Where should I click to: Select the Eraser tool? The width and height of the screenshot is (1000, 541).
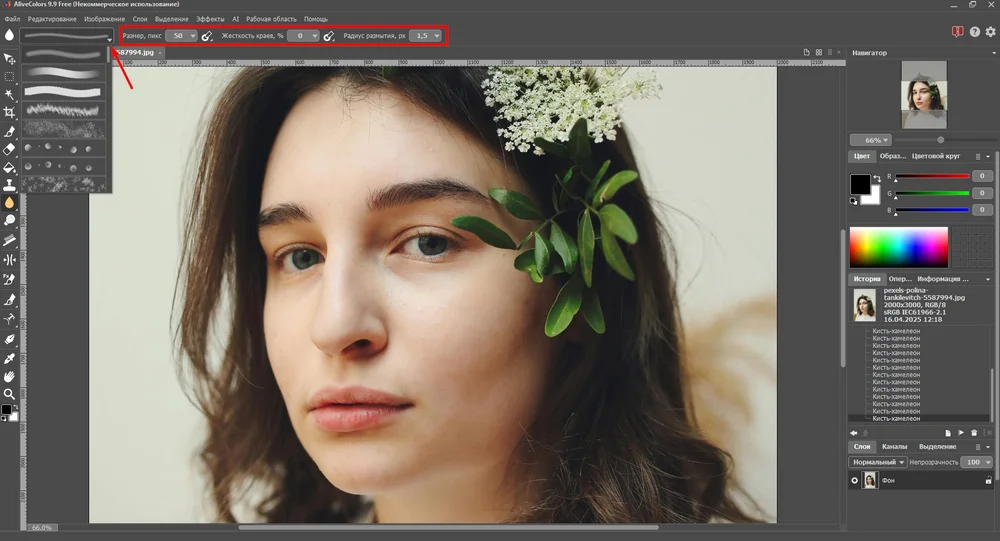coord(9,149)
